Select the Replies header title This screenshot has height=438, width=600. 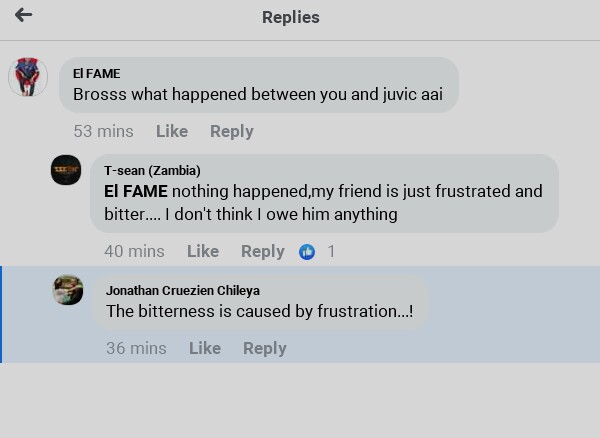291,17
